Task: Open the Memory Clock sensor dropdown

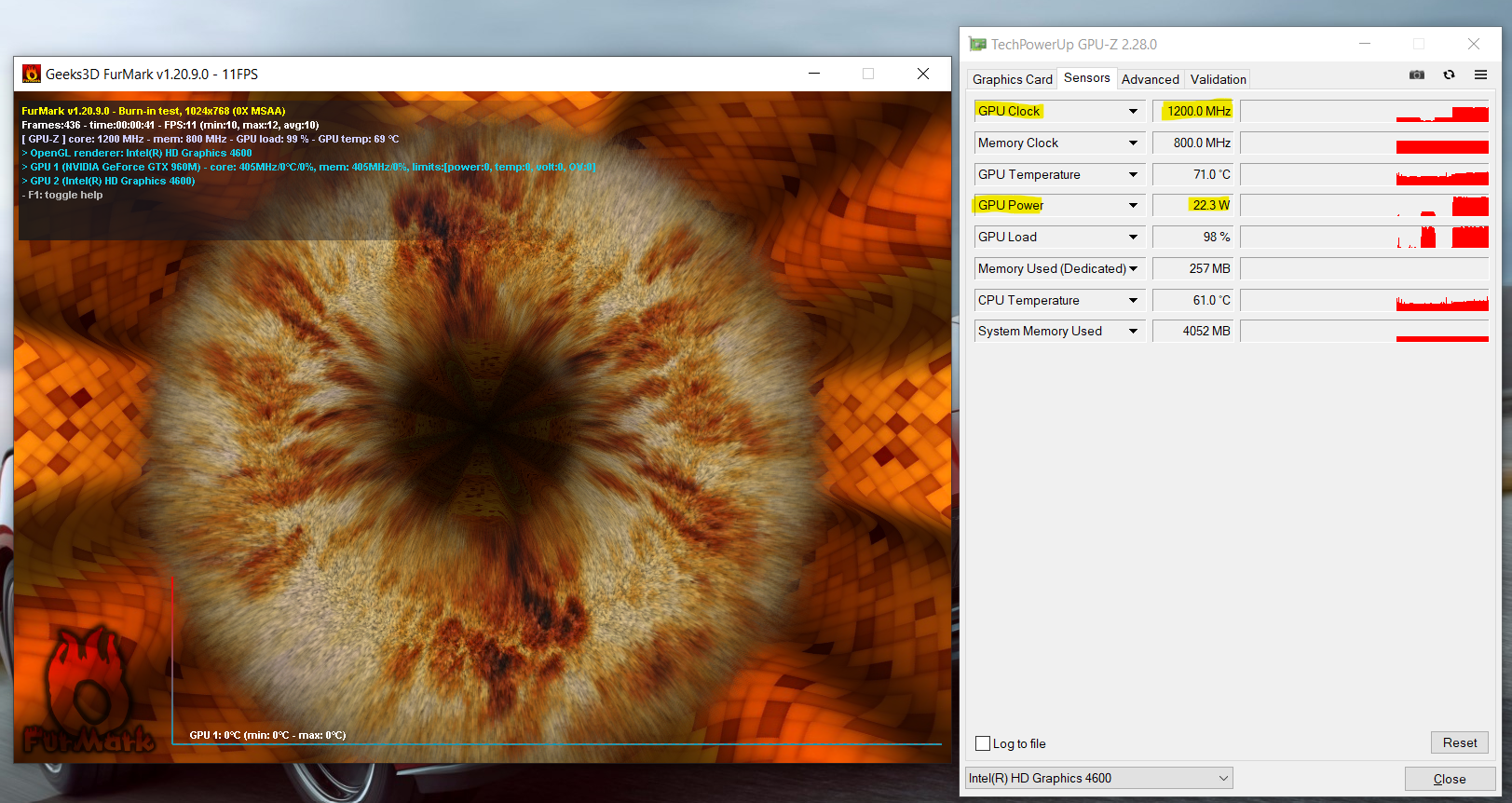Action: 1133,143
